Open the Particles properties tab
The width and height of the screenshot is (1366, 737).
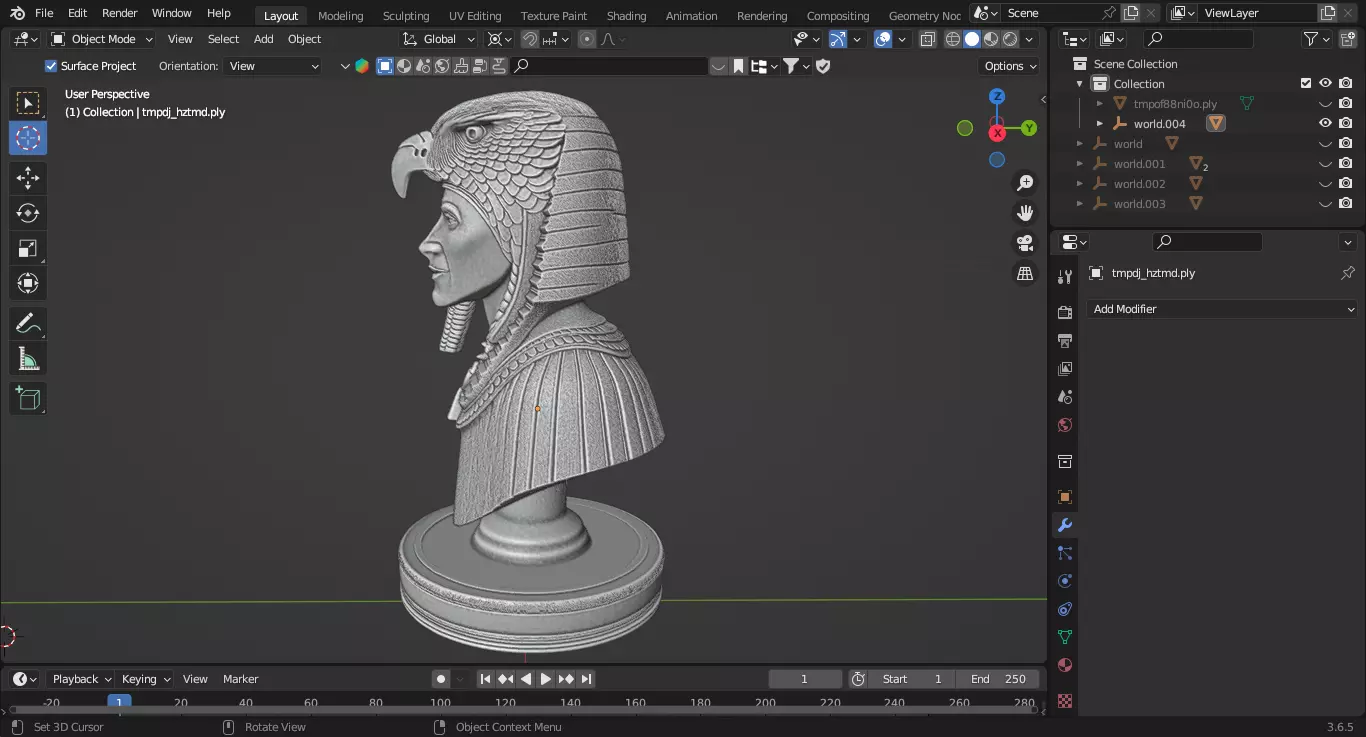(x=1065, y=553)
